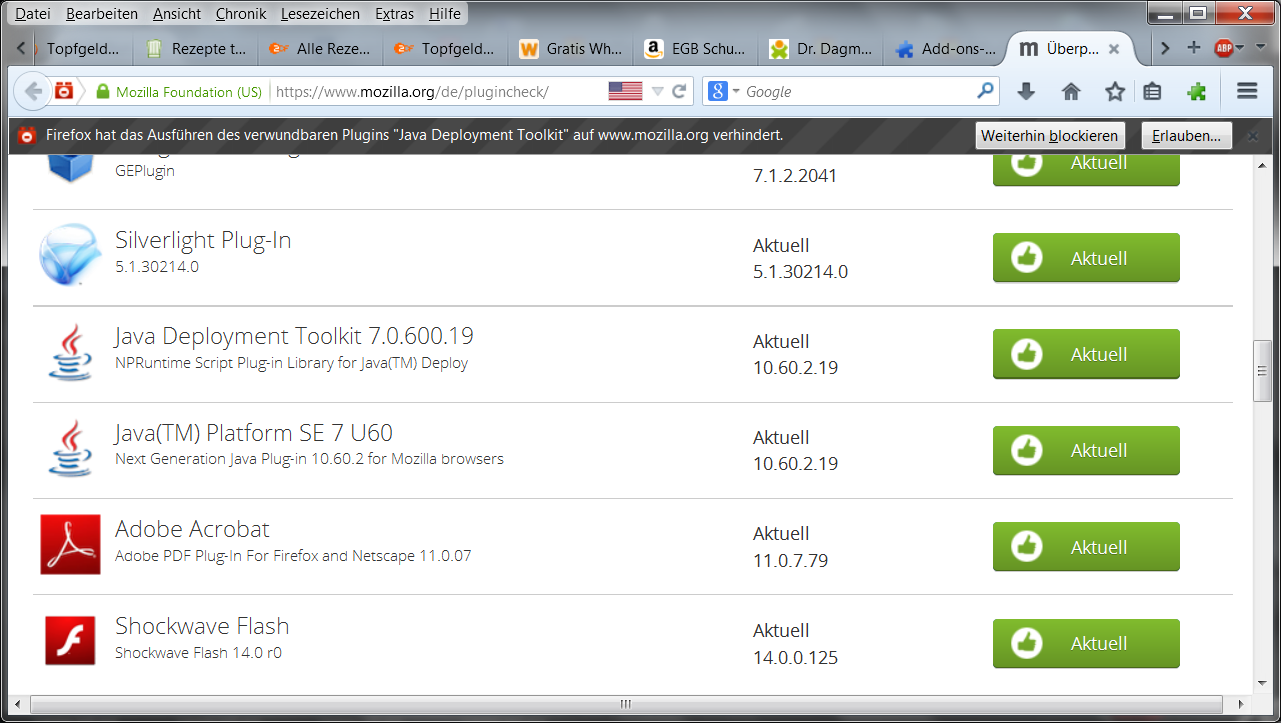Click the horizontal scrollbar right arrow
Image resolution: width=1281 pixels, height=723 pixels.
[x=1244, y=704]
